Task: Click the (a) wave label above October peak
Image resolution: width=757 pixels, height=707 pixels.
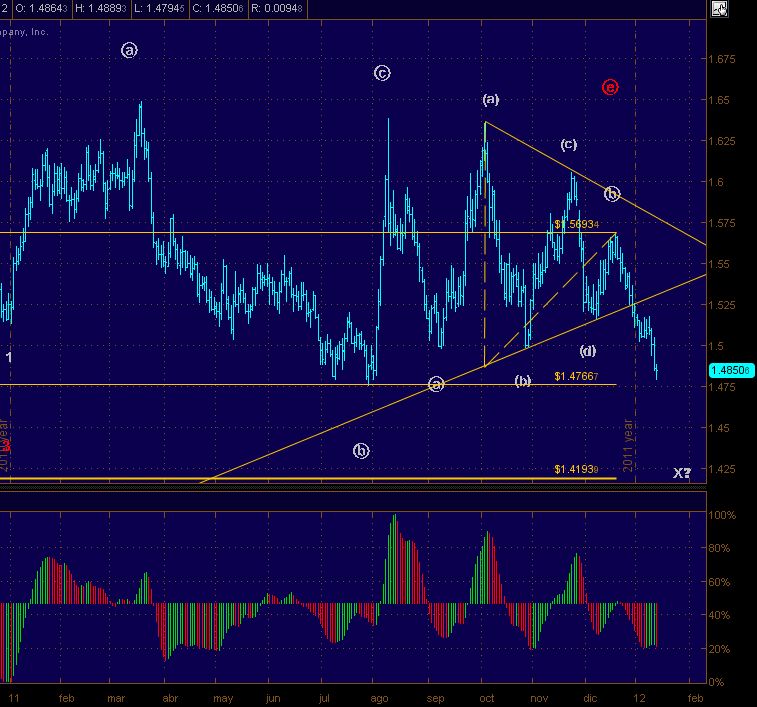Action: [x=491, y=100]
